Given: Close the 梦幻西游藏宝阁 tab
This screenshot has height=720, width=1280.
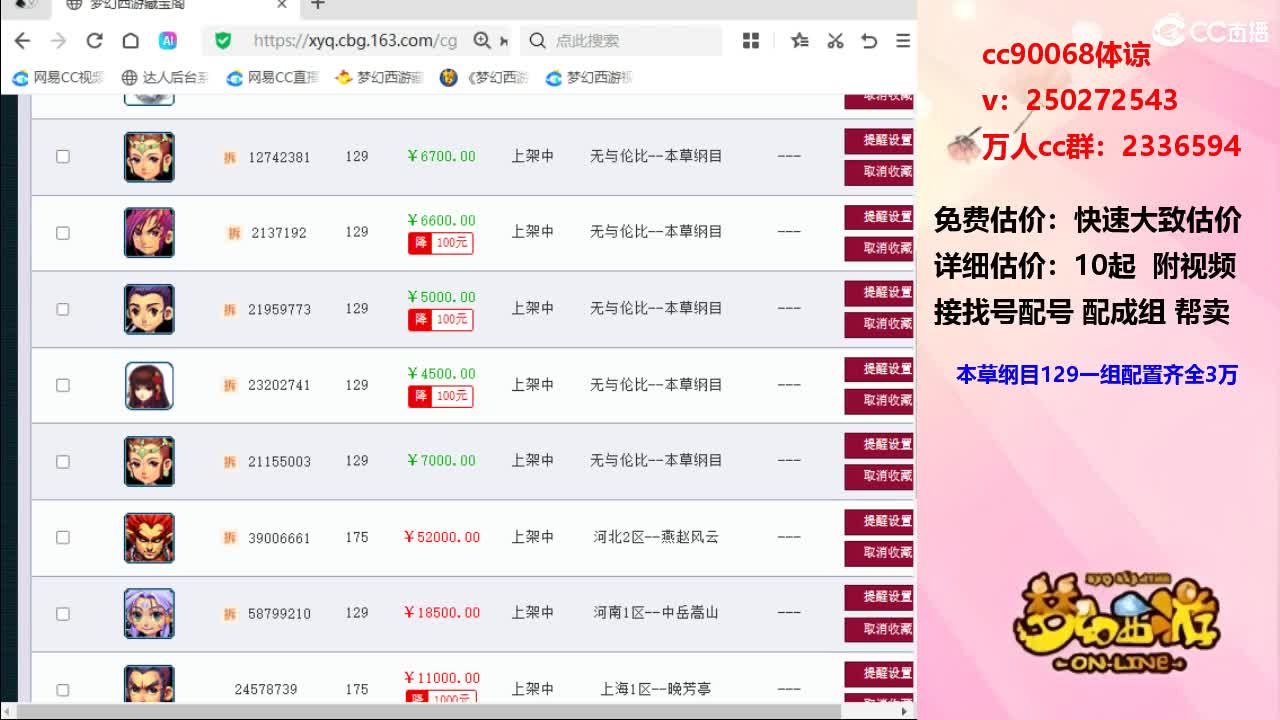Looking at the screenshot, I should pyautogui.click(x=282, y=5).
